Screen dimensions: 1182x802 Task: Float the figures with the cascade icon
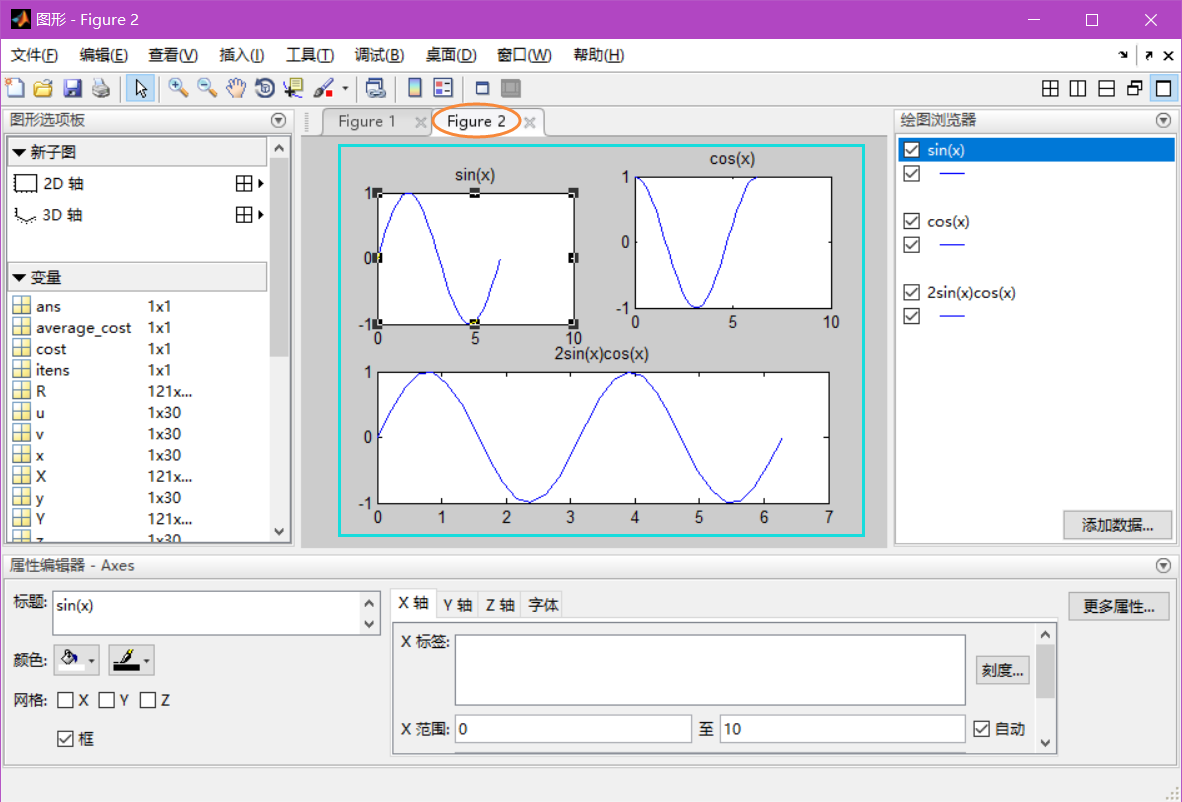1135,89
